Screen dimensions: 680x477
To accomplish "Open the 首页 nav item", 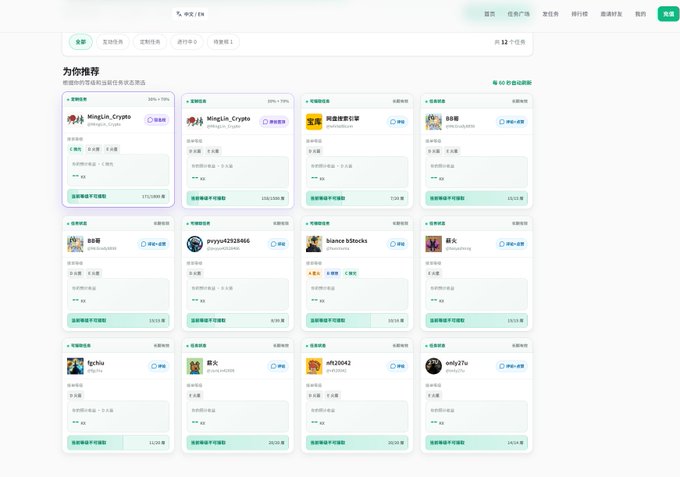I will 489,14.
